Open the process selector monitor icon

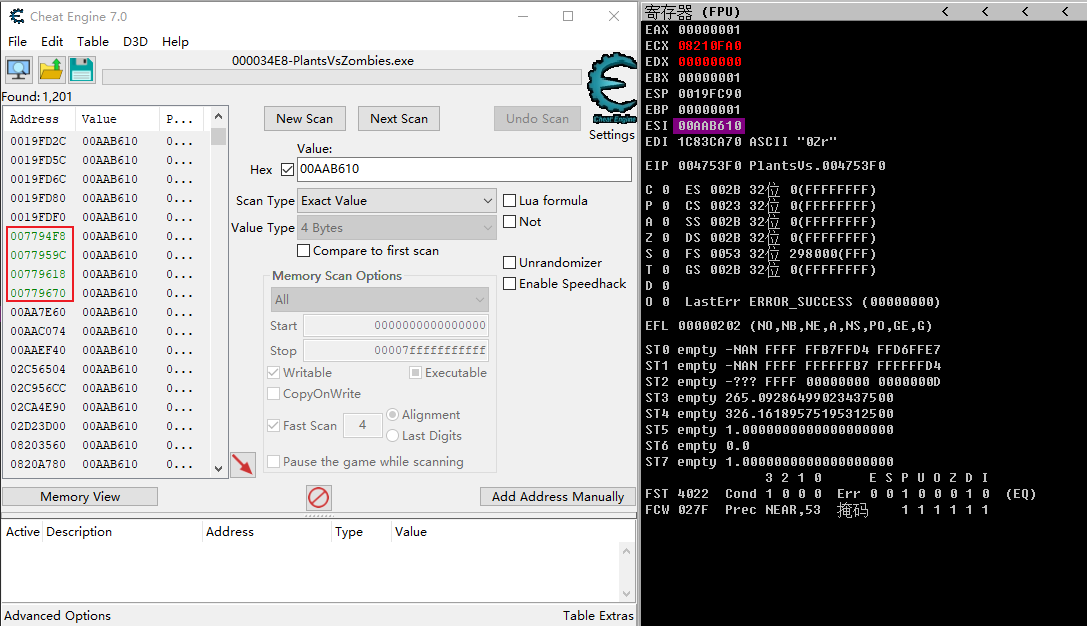(x=19, y=69)
